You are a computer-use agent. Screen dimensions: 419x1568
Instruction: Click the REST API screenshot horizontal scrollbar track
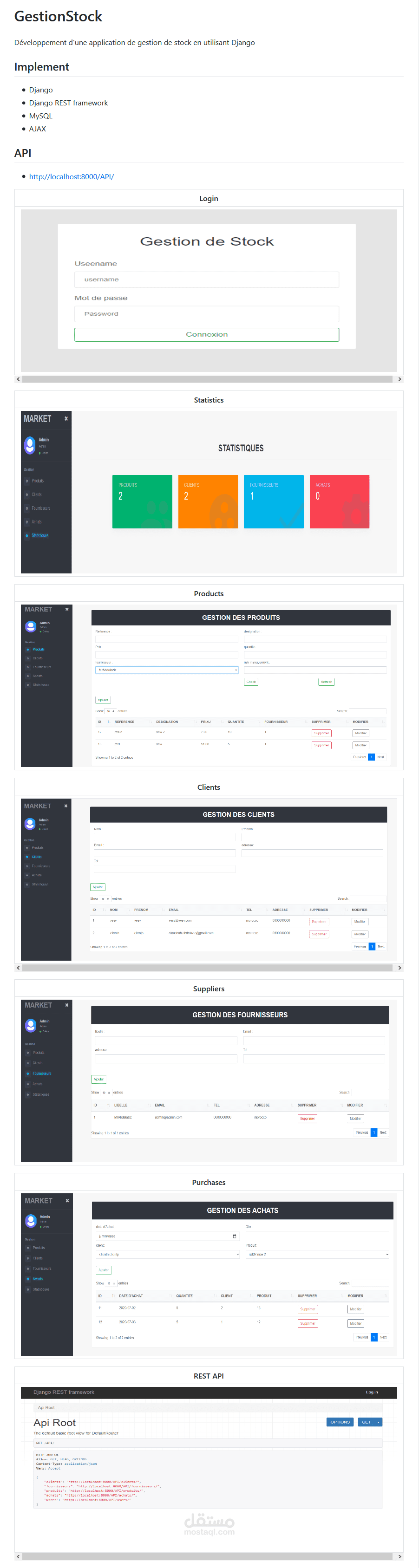(x=207, y=1556)
